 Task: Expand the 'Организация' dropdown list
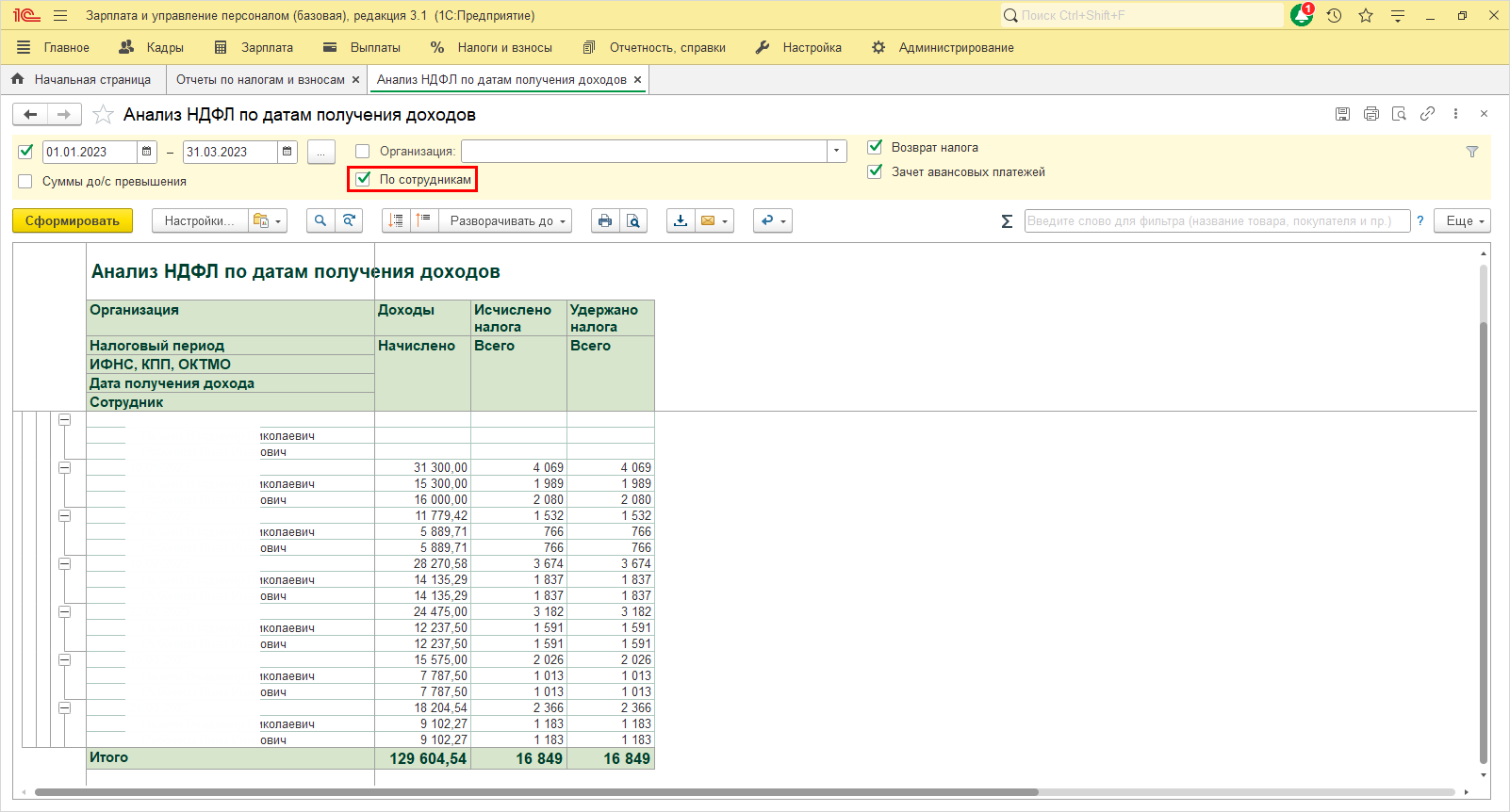point(836,152)
